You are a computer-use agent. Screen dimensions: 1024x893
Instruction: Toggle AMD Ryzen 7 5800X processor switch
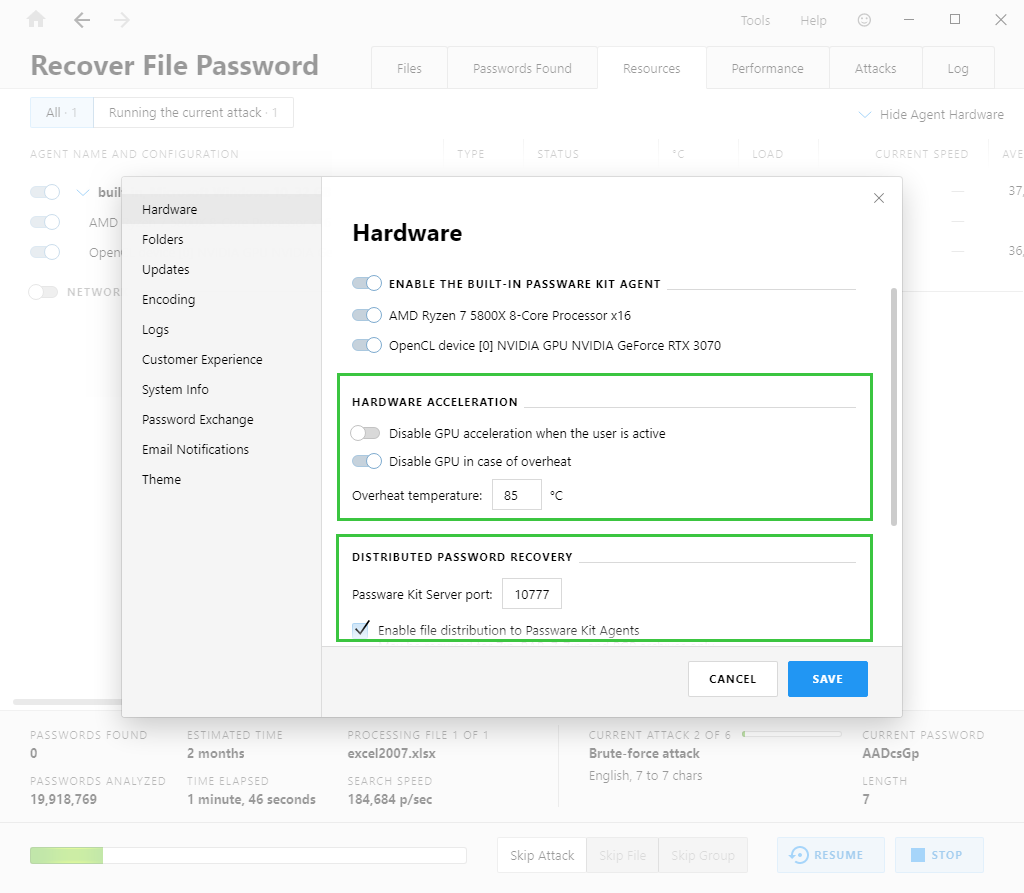[x=366, y=315]
